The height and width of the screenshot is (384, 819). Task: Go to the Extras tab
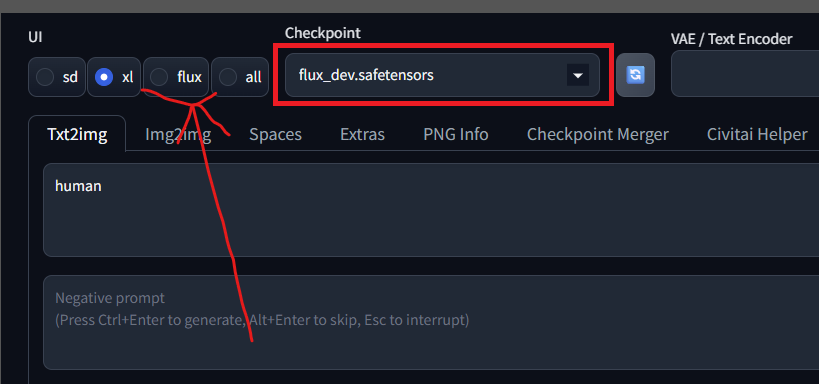coord(362,134)
